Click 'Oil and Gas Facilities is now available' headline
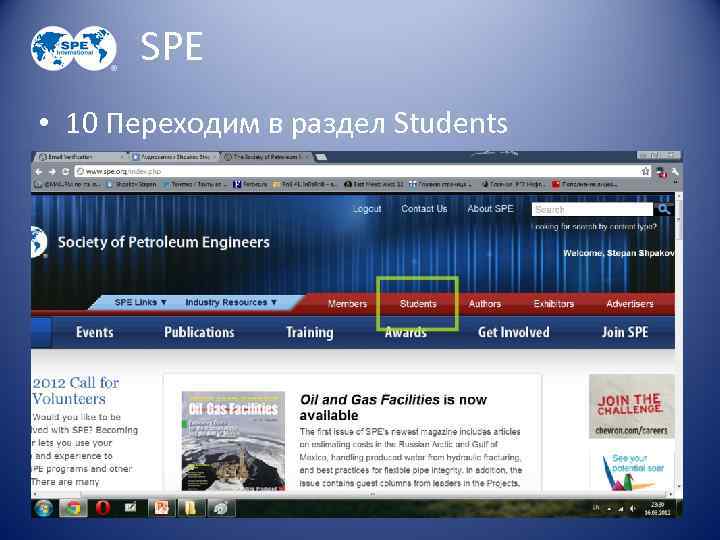 393,407
